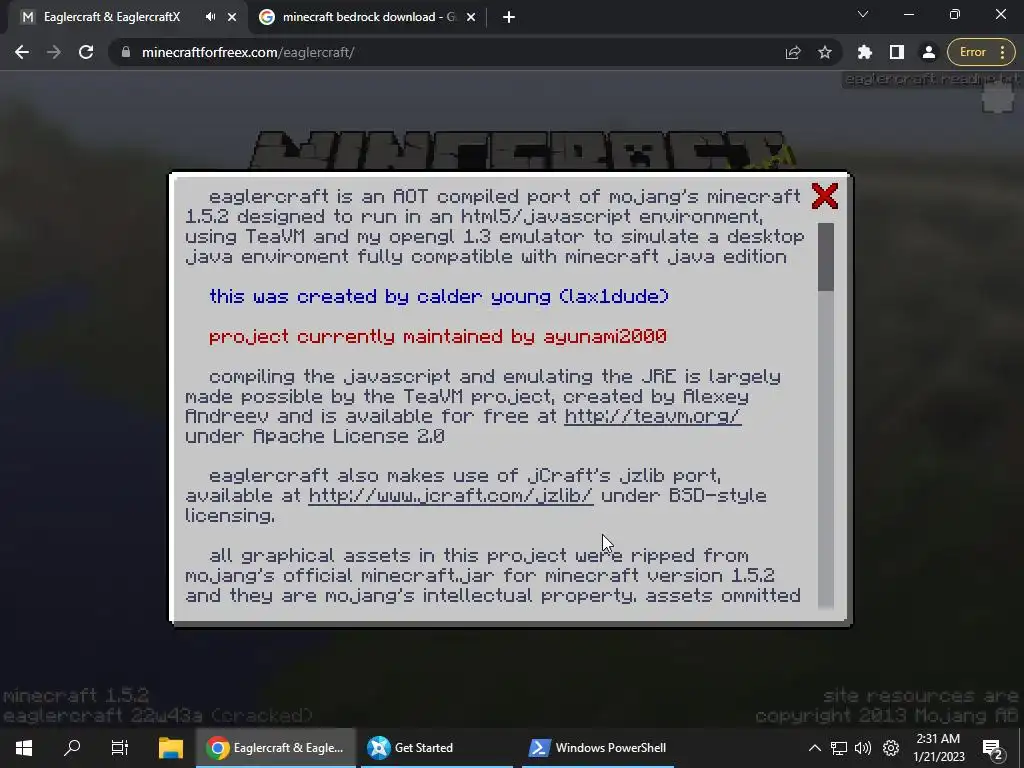Viewport: 1024px width, 768px height.
Task: Go forward in Chrome browser
Action: 54,52
